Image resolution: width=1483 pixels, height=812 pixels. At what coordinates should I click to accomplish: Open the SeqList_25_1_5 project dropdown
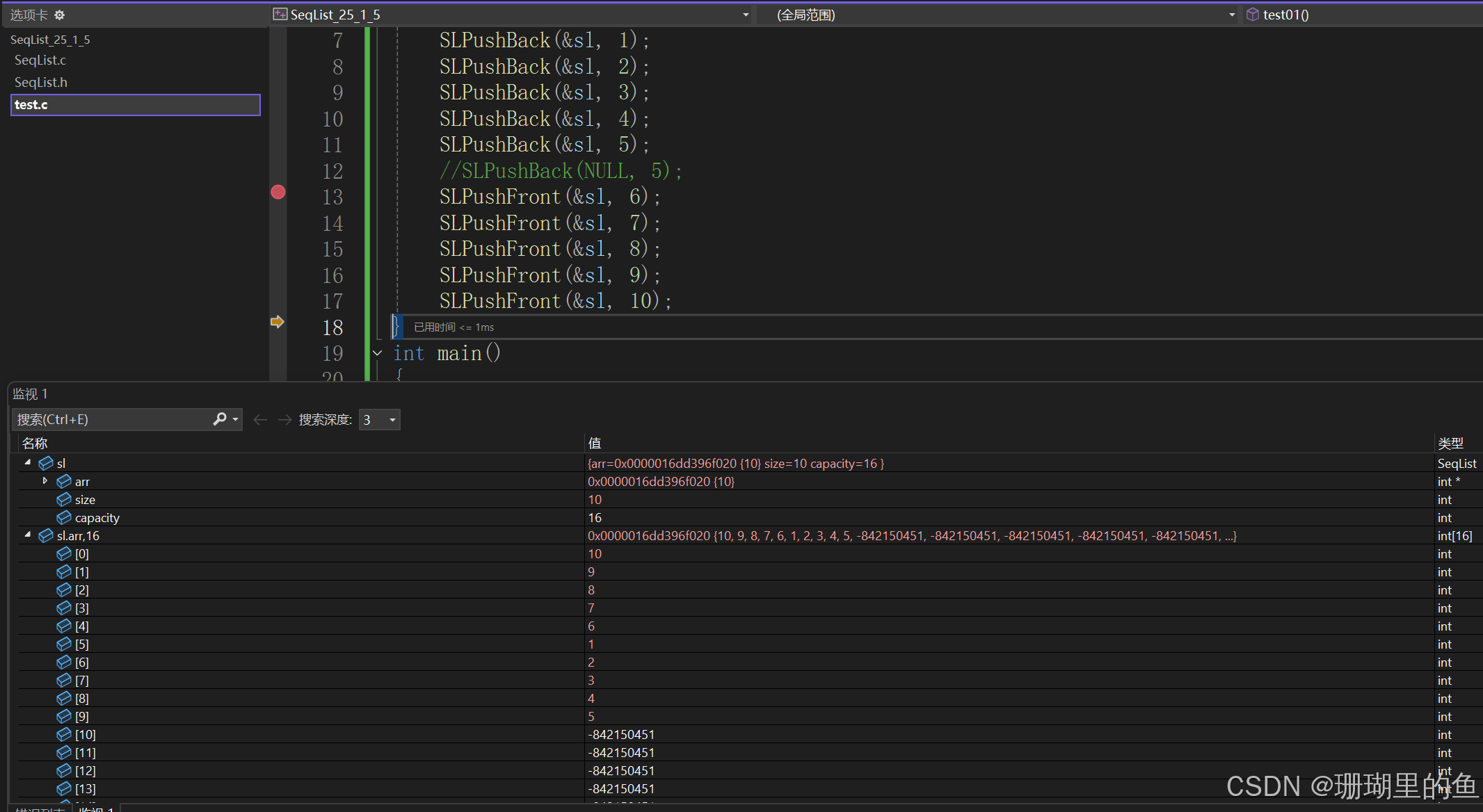746,15
